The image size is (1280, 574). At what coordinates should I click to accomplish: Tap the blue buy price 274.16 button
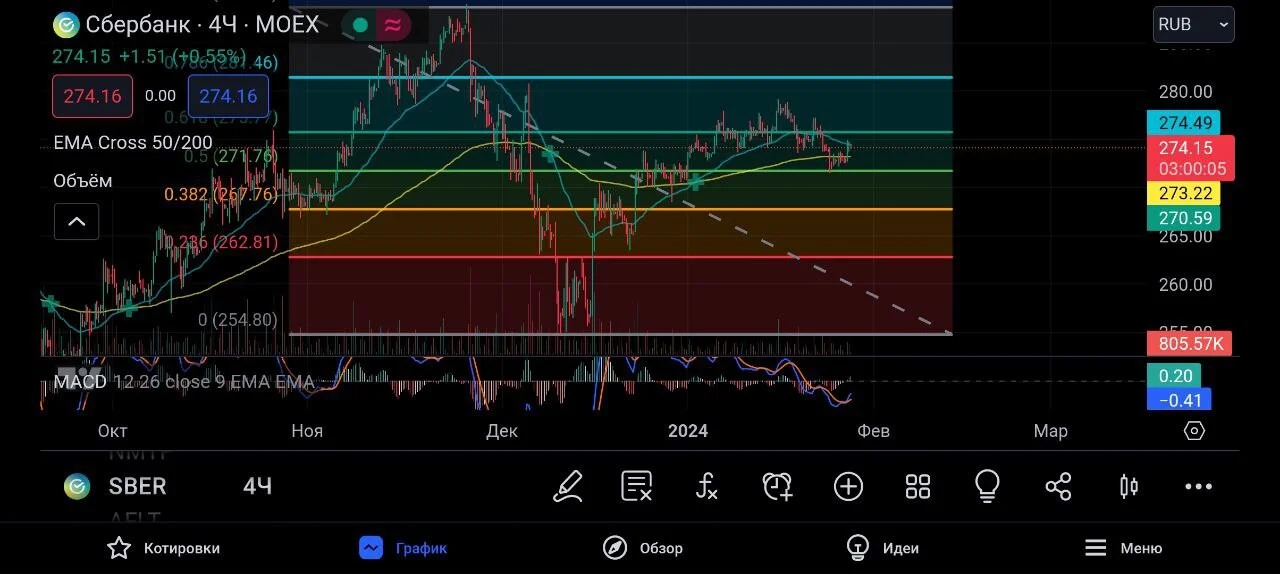(228, 97)
